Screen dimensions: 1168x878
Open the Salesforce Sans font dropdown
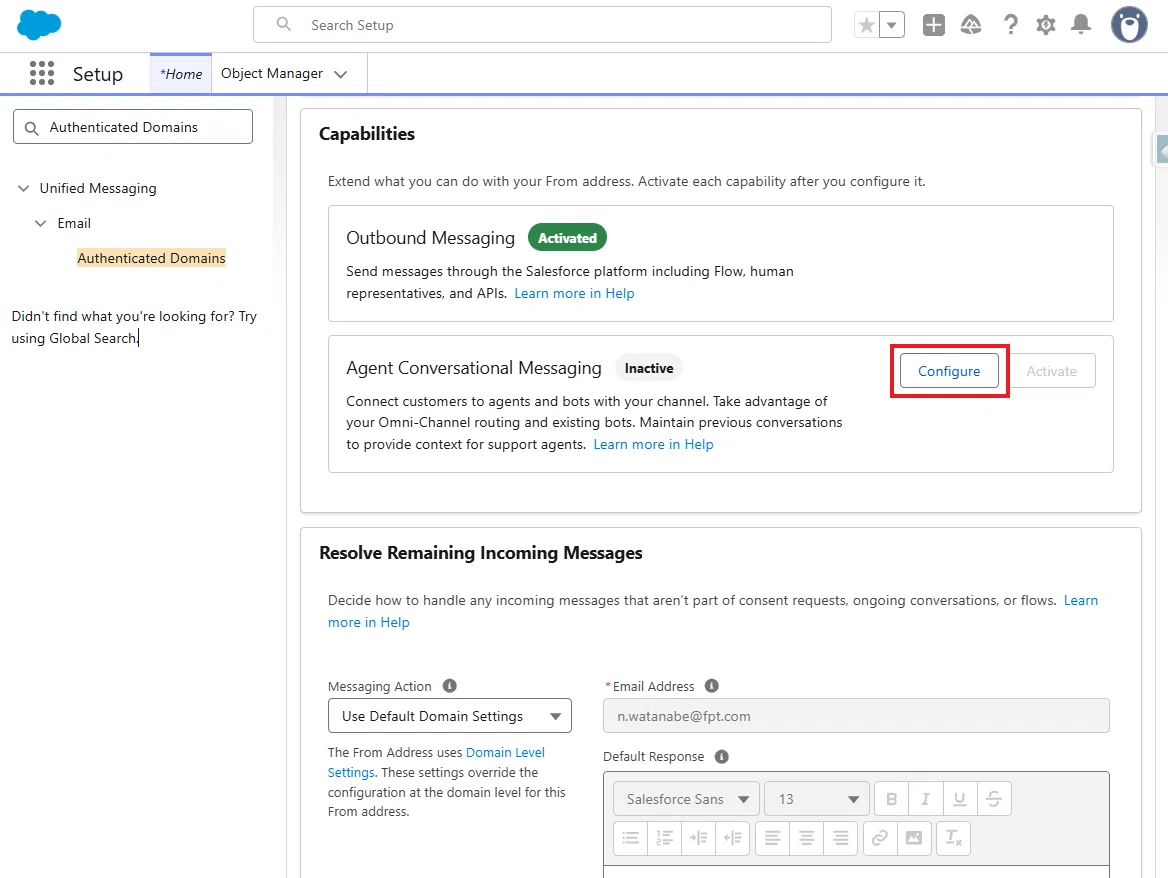(x=687, y=799)
